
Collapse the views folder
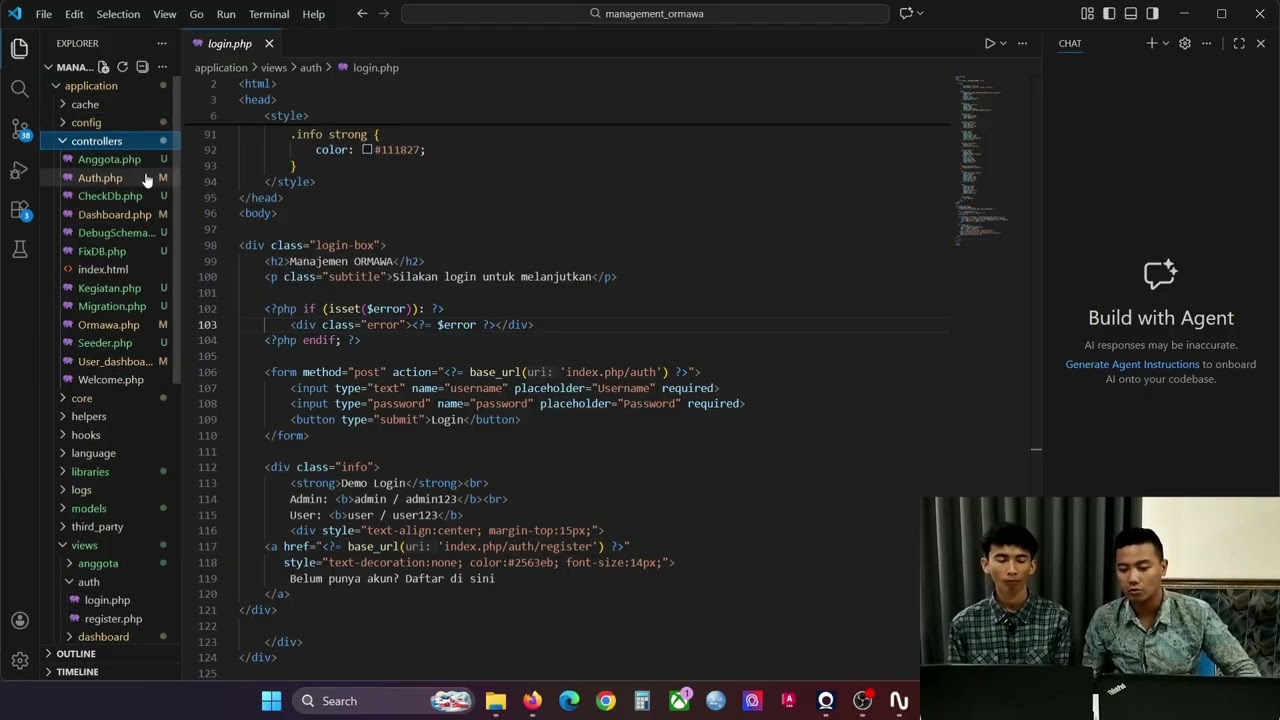110,545
